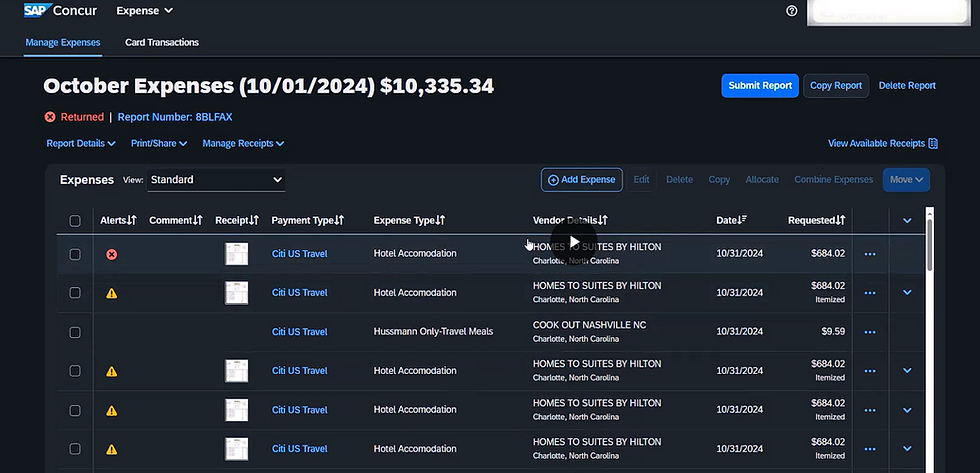The image size is (980, 473).
Task: Click Hussmann Only-Travel Meals expense type
Action: tap(433, 332)
